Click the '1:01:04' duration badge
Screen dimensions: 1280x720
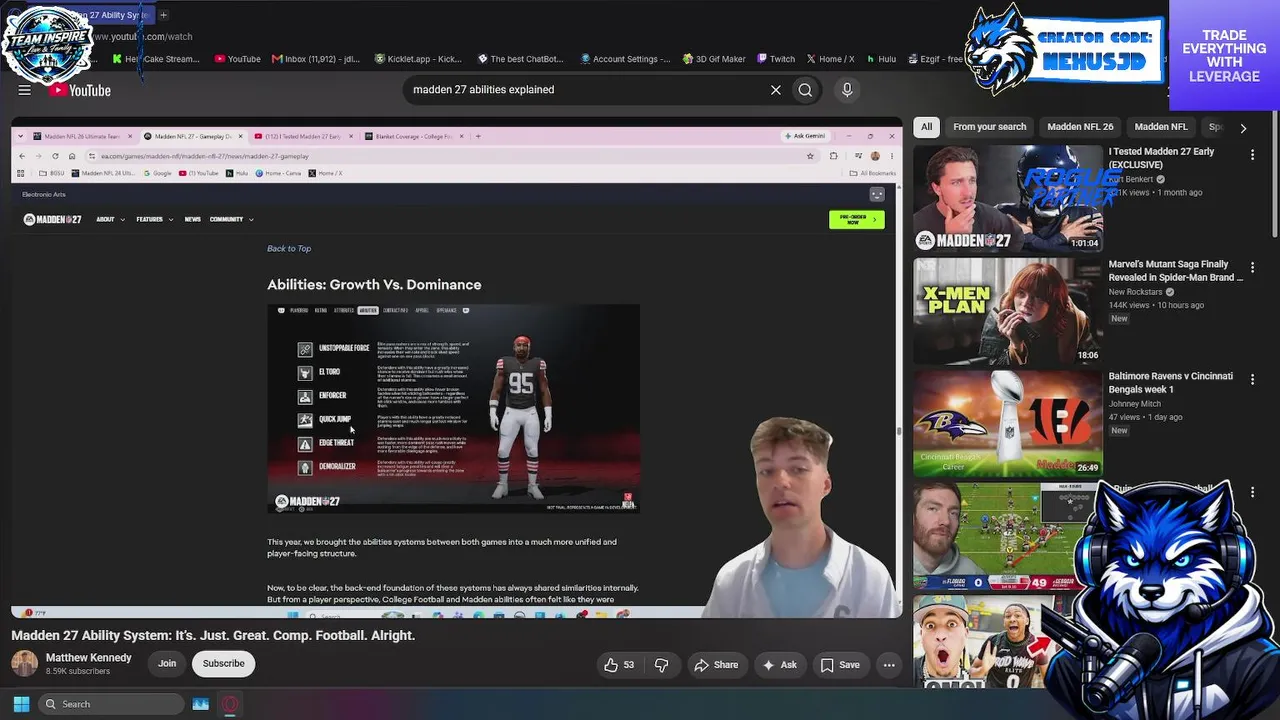(1084, 243)
